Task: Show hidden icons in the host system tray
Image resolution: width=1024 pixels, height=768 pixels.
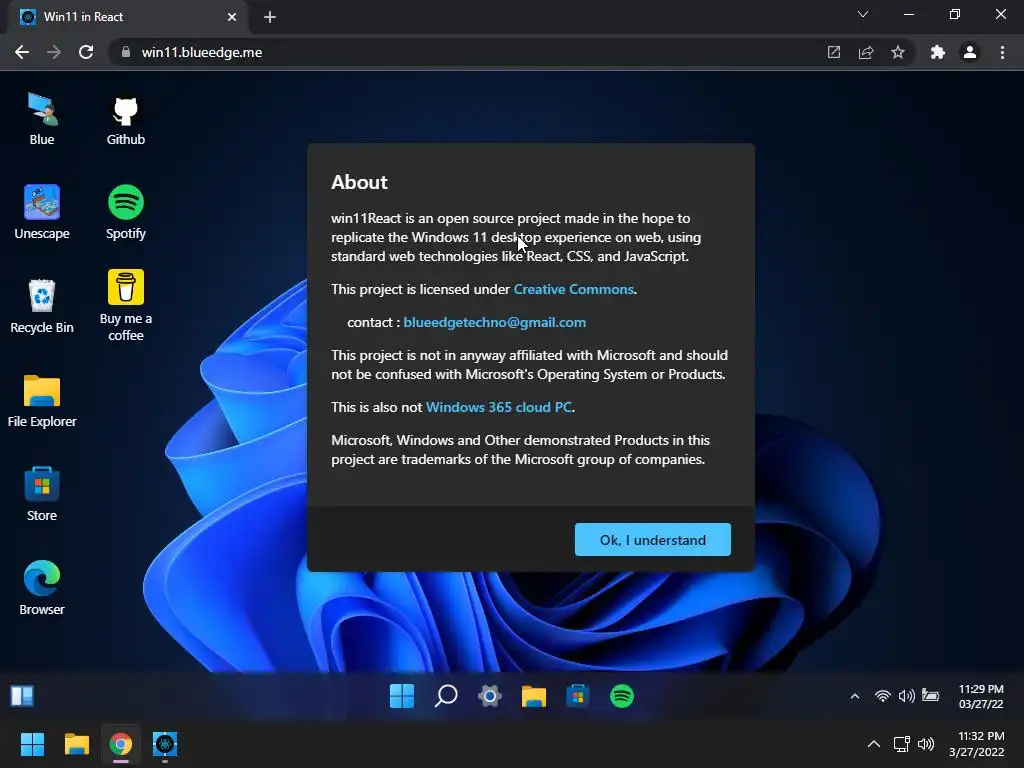Action: click(874, 744)
